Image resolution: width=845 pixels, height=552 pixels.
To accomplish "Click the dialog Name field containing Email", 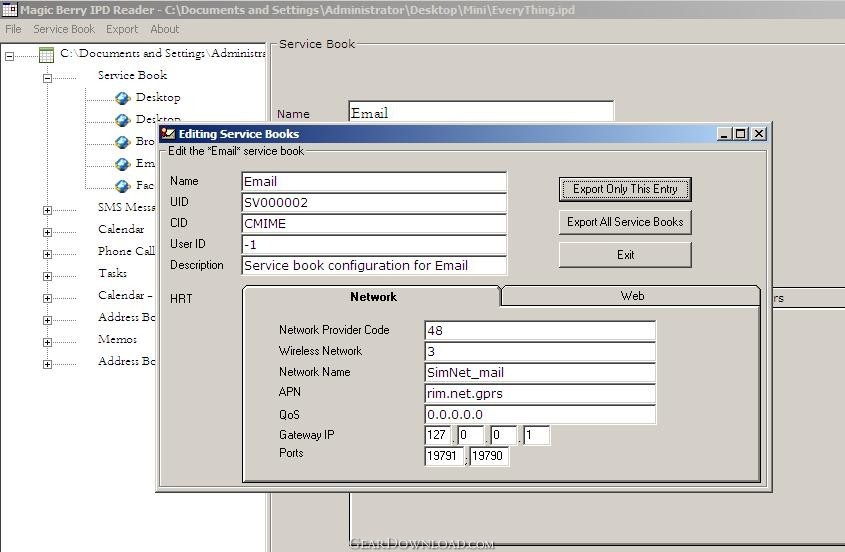I will 374,182.
